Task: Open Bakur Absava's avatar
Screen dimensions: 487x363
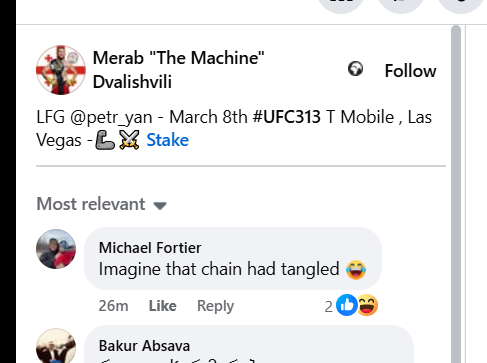Action: 56,346
